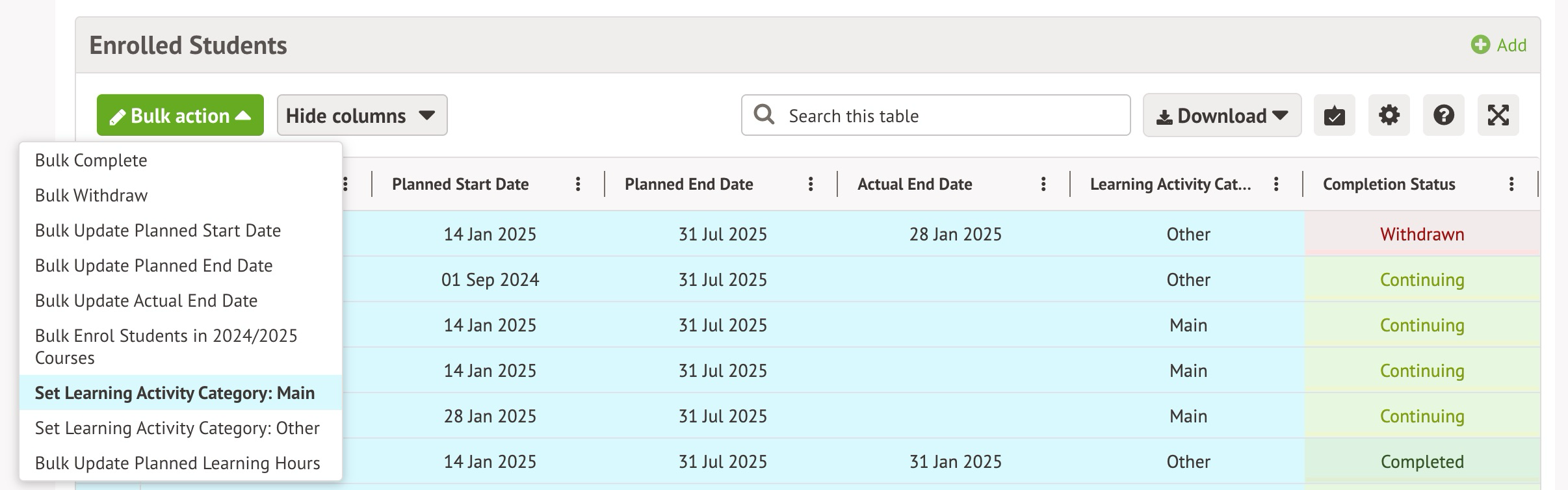Select Set Learning Activity Category: Main

pyautogui.click(x=175, y=393)
